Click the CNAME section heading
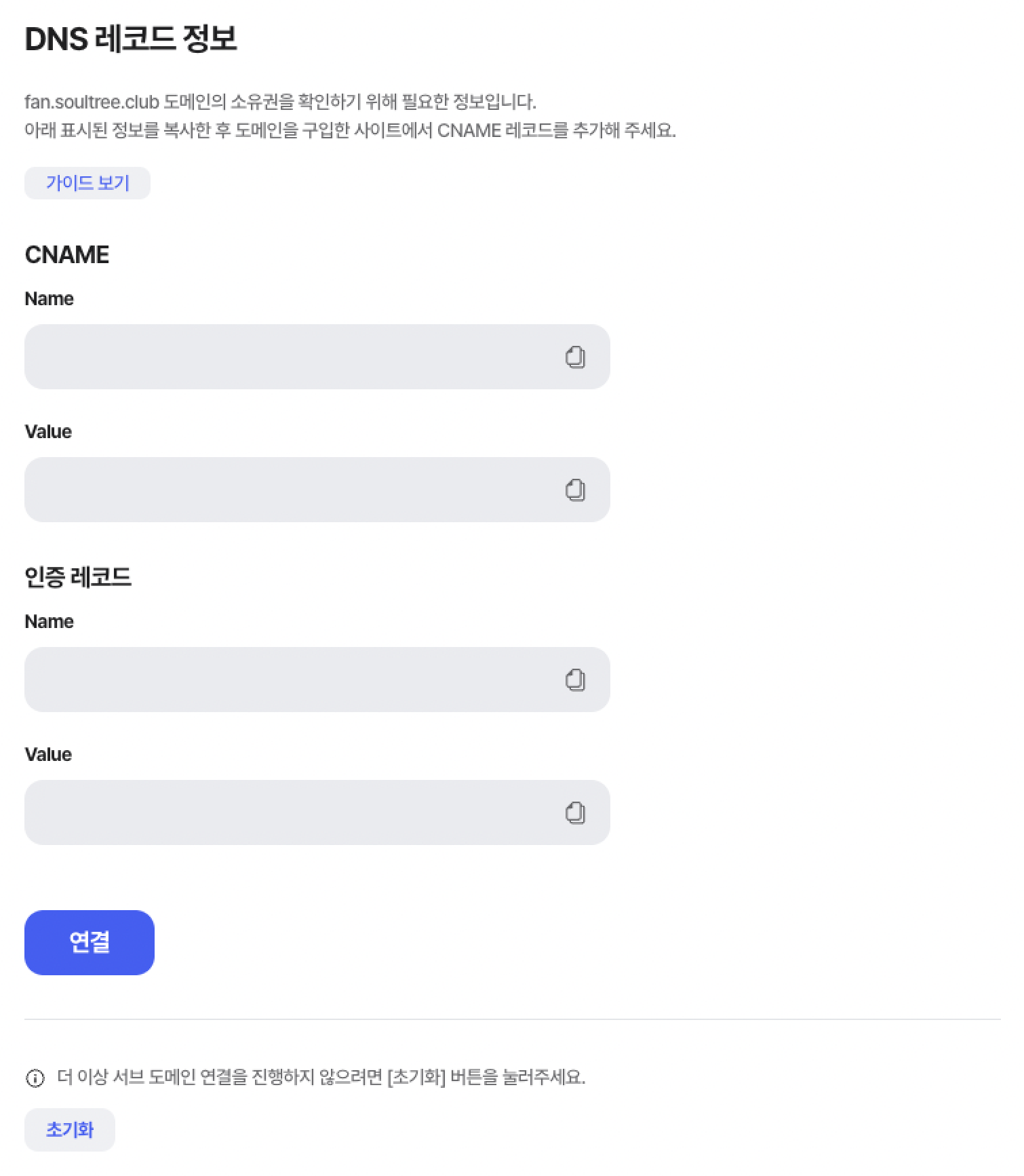Image resolution: width=1024 pixels, height=1176 pixels. [67, 255]
